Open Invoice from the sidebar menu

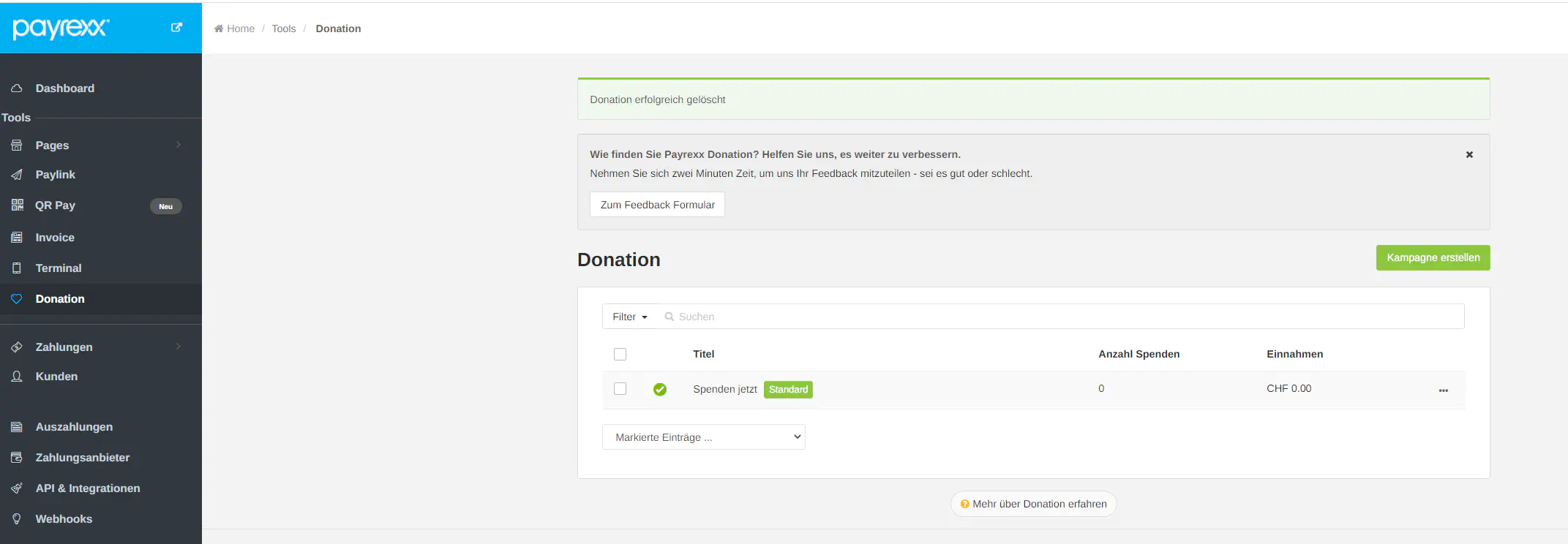pyautogui.click(x=55, y=238)
